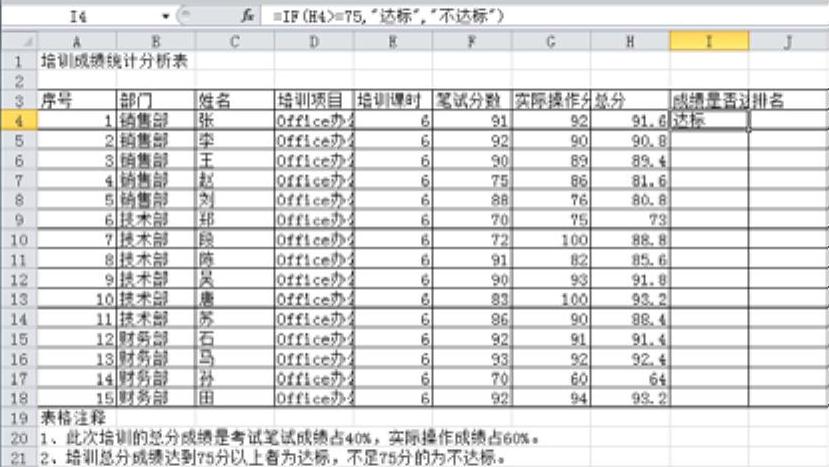
Task: Click practical score 100 in row 10
Action: pyautogui.click(x=551, y=240)
